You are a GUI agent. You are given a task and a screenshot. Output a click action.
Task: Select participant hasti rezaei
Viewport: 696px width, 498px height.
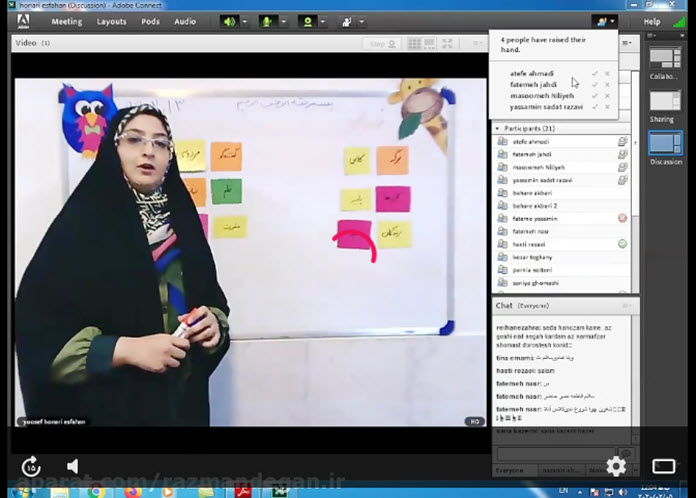561,244
